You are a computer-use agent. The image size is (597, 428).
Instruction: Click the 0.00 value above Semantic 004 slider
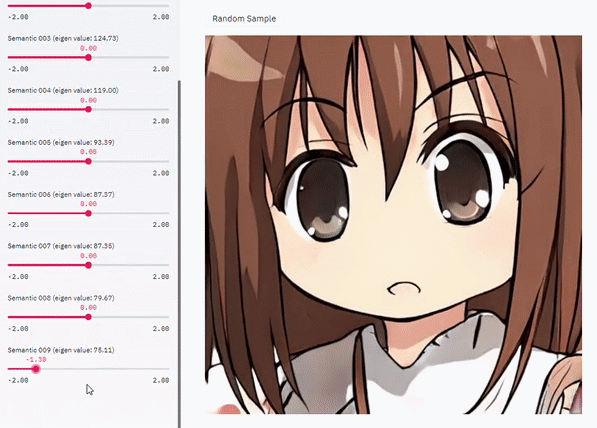88,100
